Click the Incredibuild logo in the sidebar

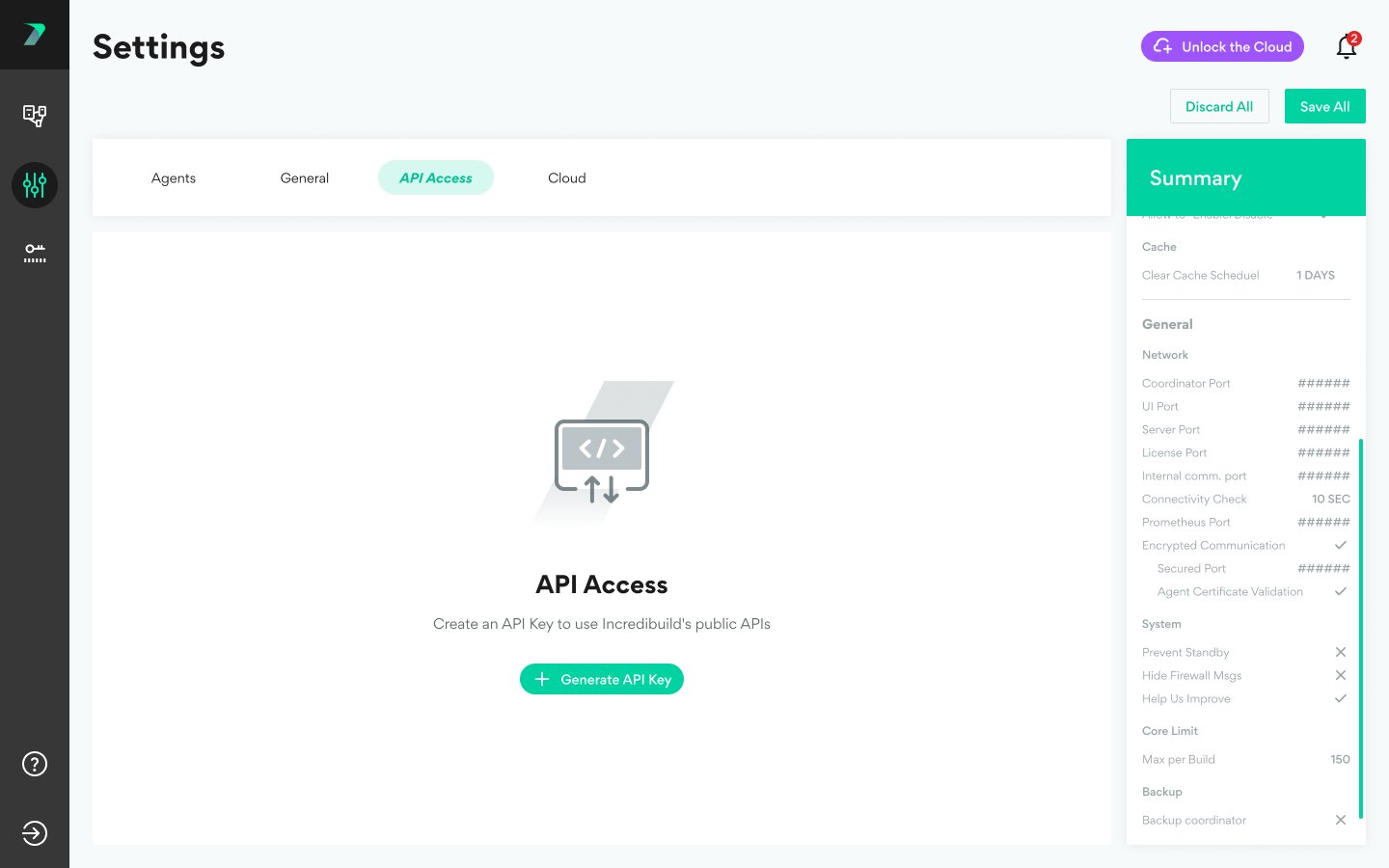point(35,35)
